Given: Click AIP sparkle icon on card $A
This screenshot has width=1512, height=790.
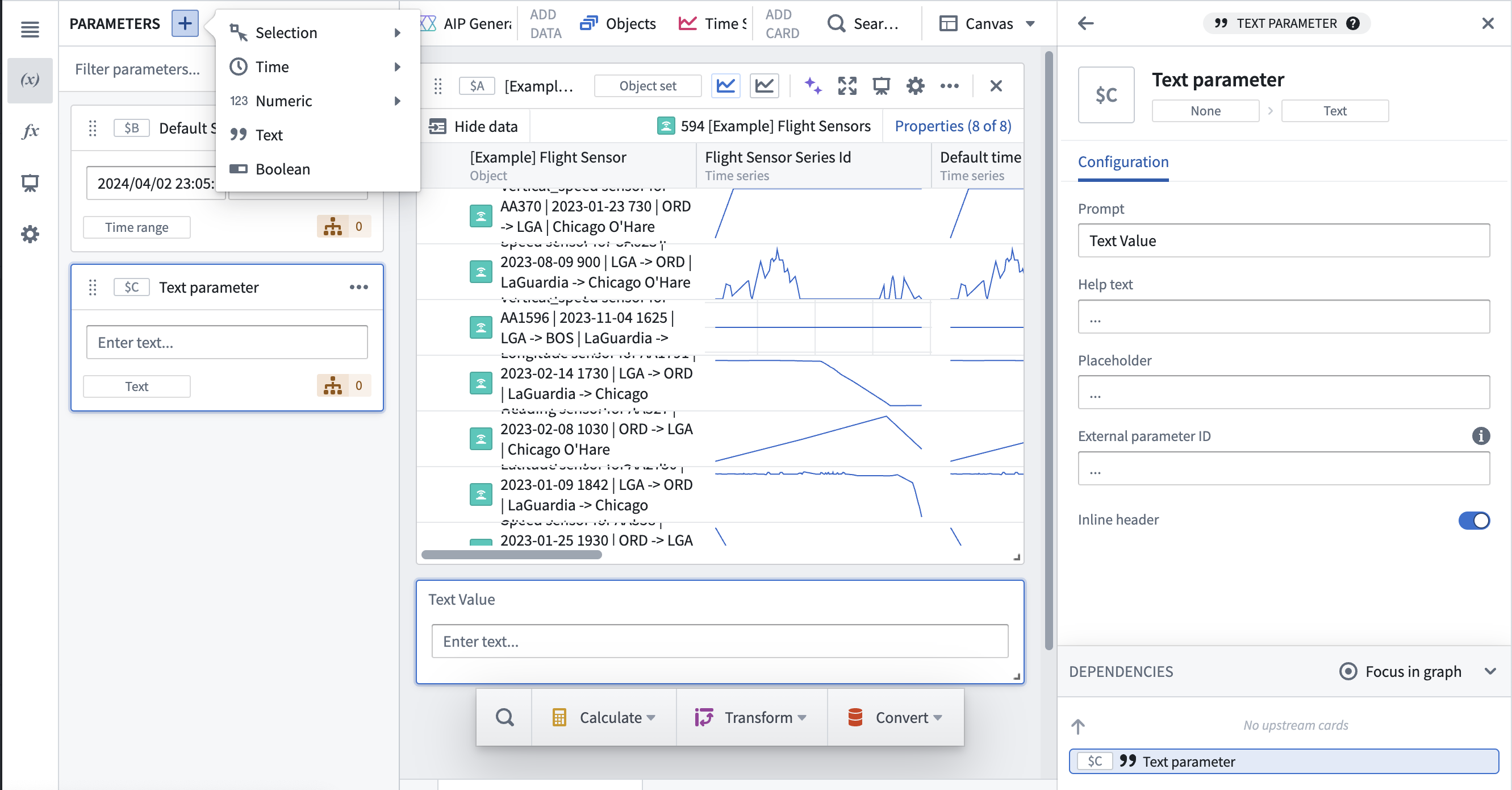Looking at the screenshot, I should 813,86.
